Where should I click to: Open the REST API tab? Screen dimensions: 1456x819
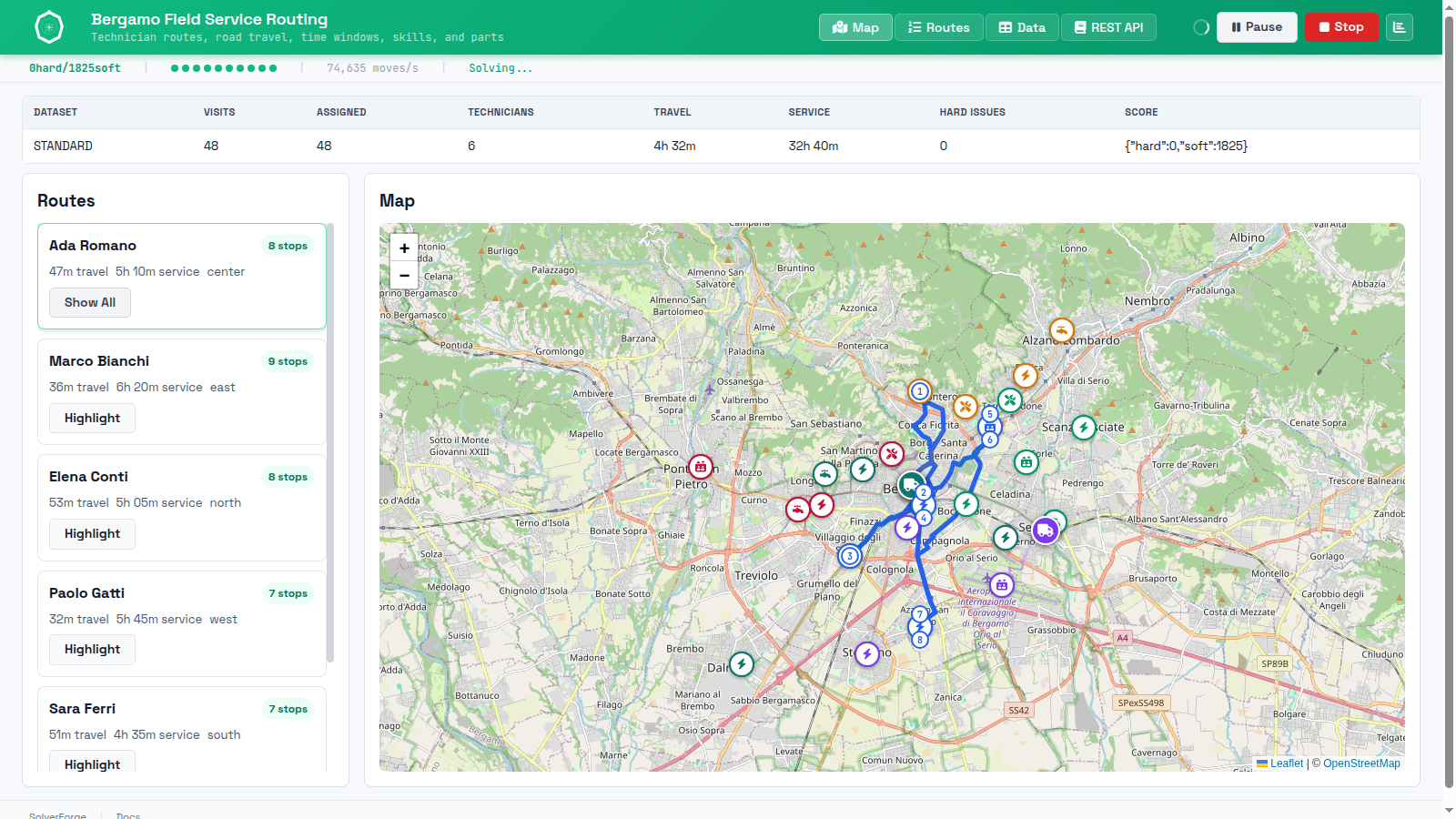coord(1108,27)
